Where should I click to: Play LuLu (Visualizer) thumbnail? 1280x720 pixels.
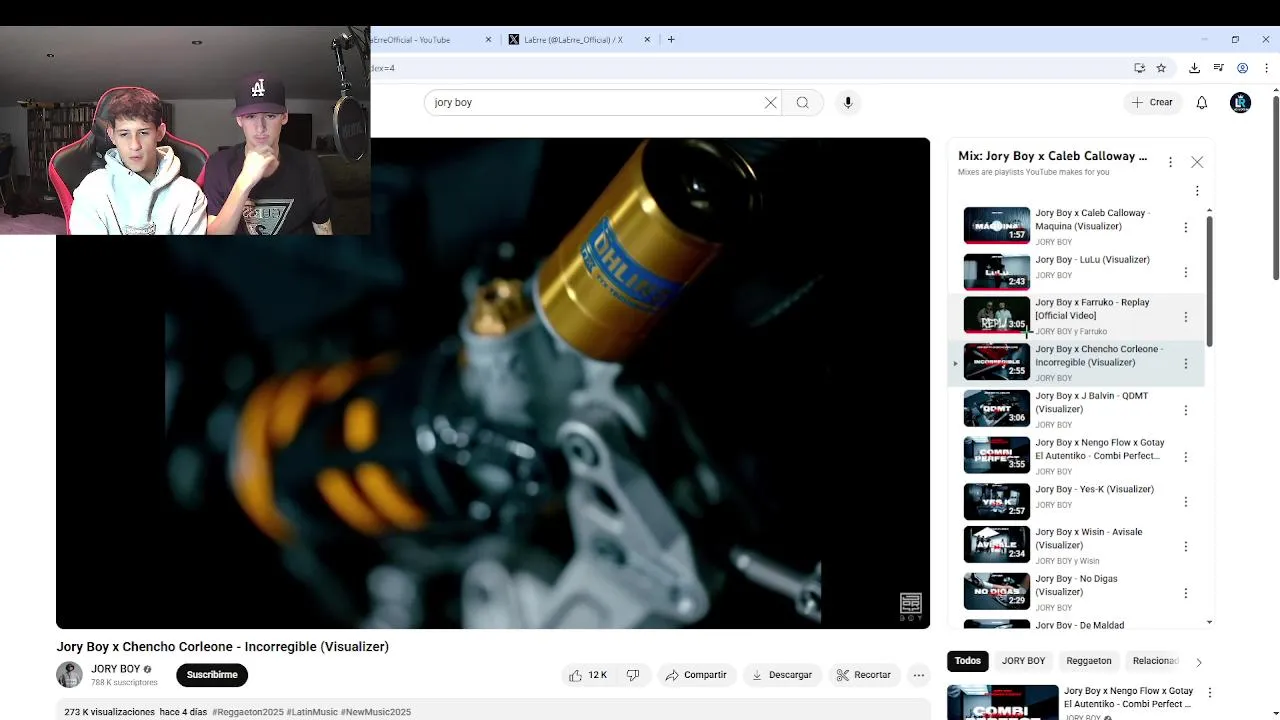tap(996, 272)
